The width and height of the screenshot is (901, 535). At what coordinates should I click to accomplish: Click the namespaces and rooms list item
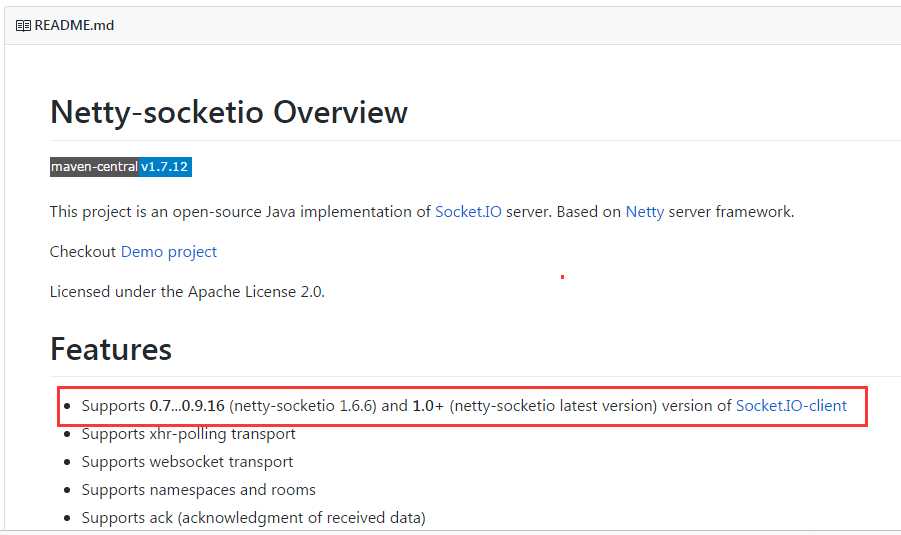[198, 490]
